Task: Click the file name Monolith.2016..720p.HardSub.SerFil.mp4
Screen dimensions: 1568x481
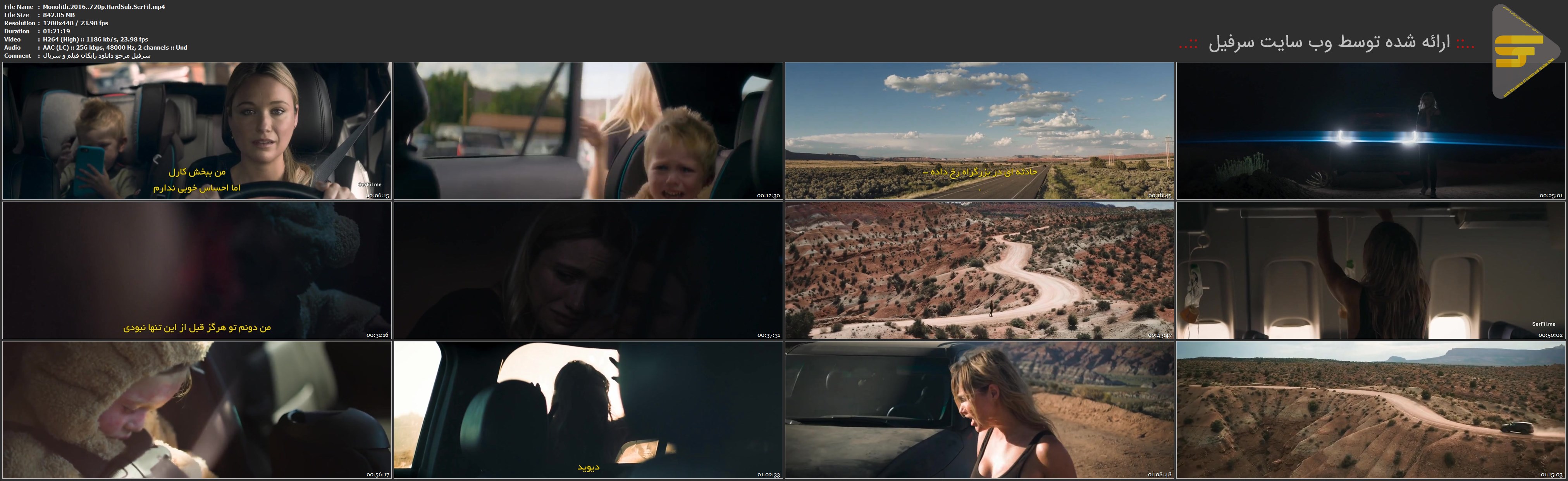Action: (x=104, y=7)
